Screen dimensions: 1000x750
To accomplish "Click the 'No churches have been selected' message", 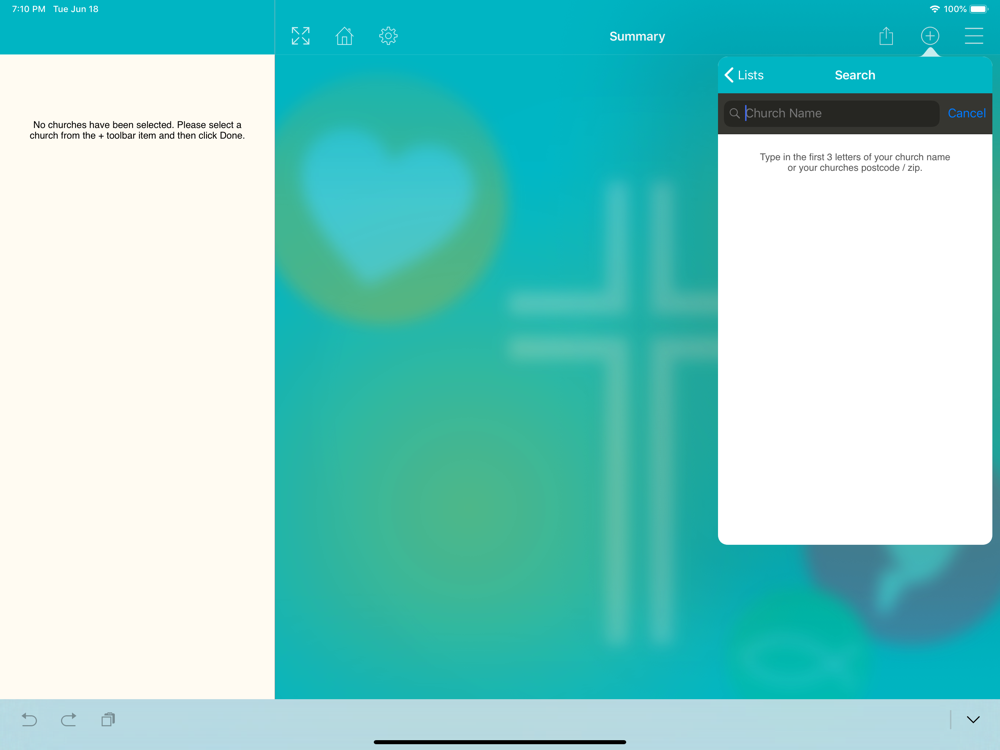I will (x=137, y=130).
